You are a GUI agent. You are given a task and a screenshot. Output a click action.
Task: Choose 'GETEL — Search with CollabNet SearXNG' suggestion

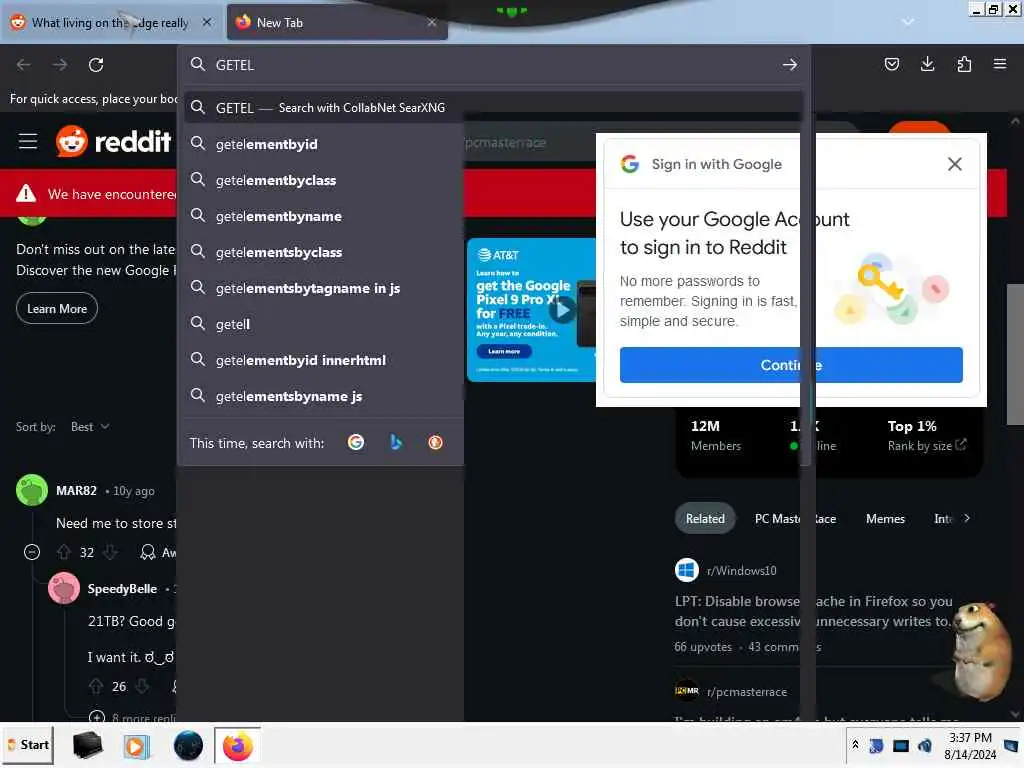tap(492, 108)
